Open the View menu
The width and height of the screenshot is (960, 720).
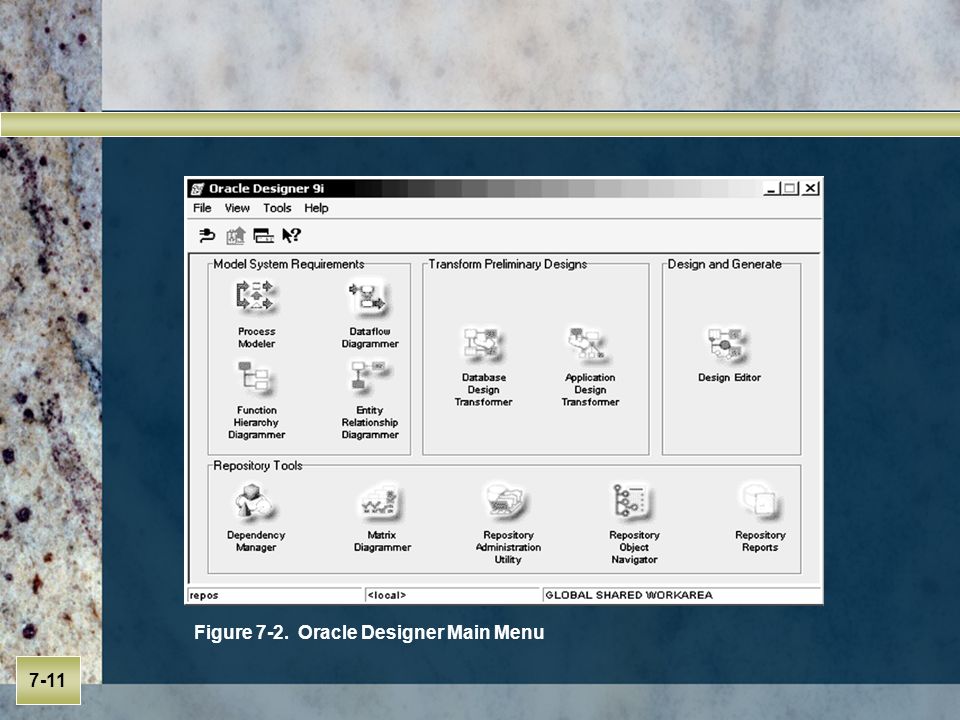pyautogui.click(x=237, y=208)
